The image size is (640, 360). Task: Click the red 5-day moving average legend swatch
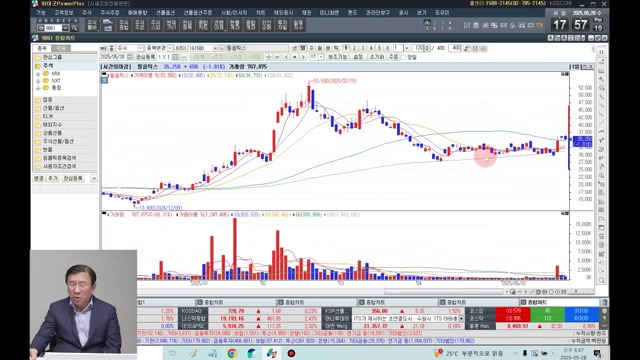pyautogui.click(x=132, y=76)
